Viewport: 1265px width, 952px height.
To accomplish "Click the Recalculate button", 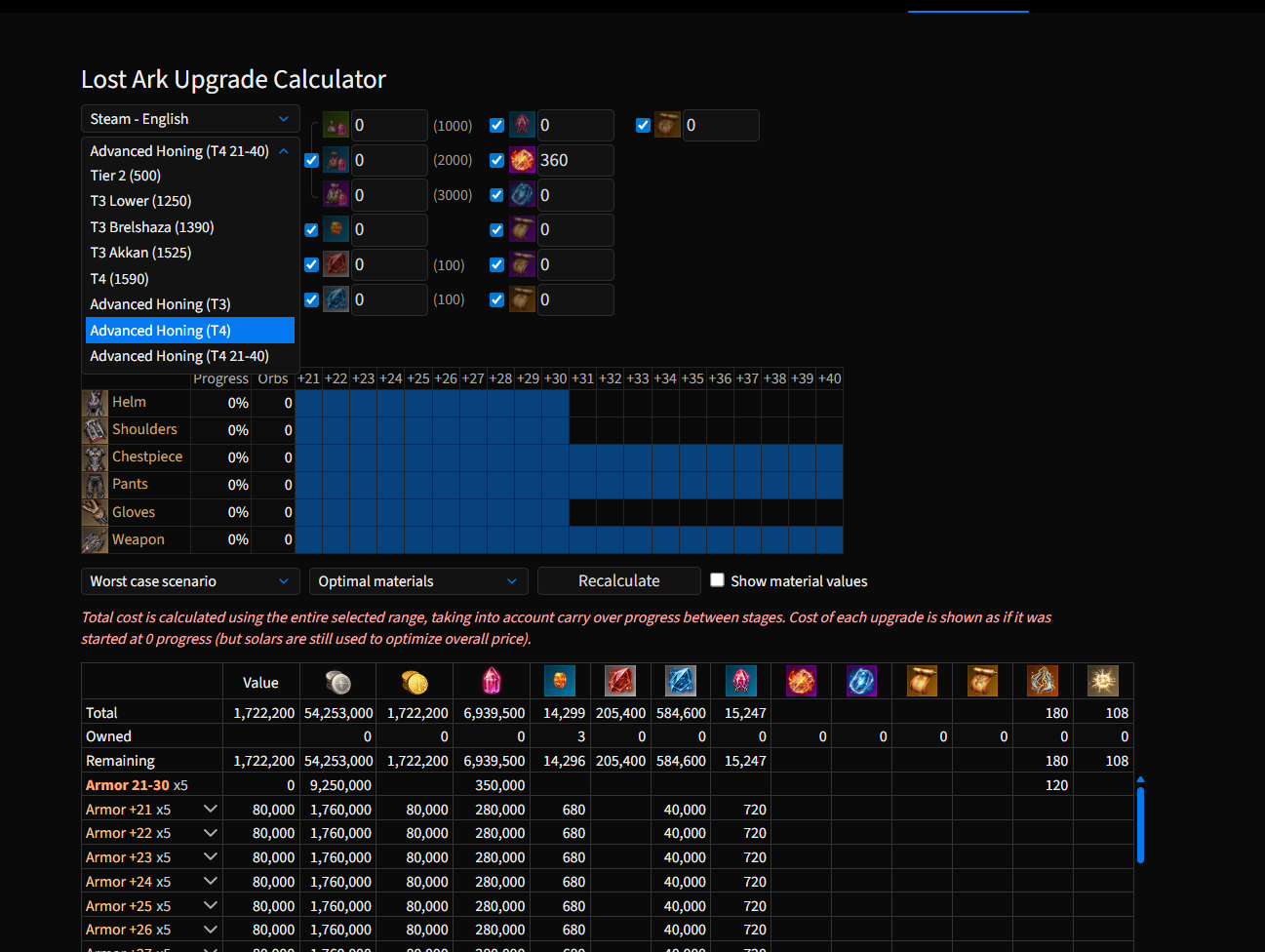I will [x=619, y=580].
